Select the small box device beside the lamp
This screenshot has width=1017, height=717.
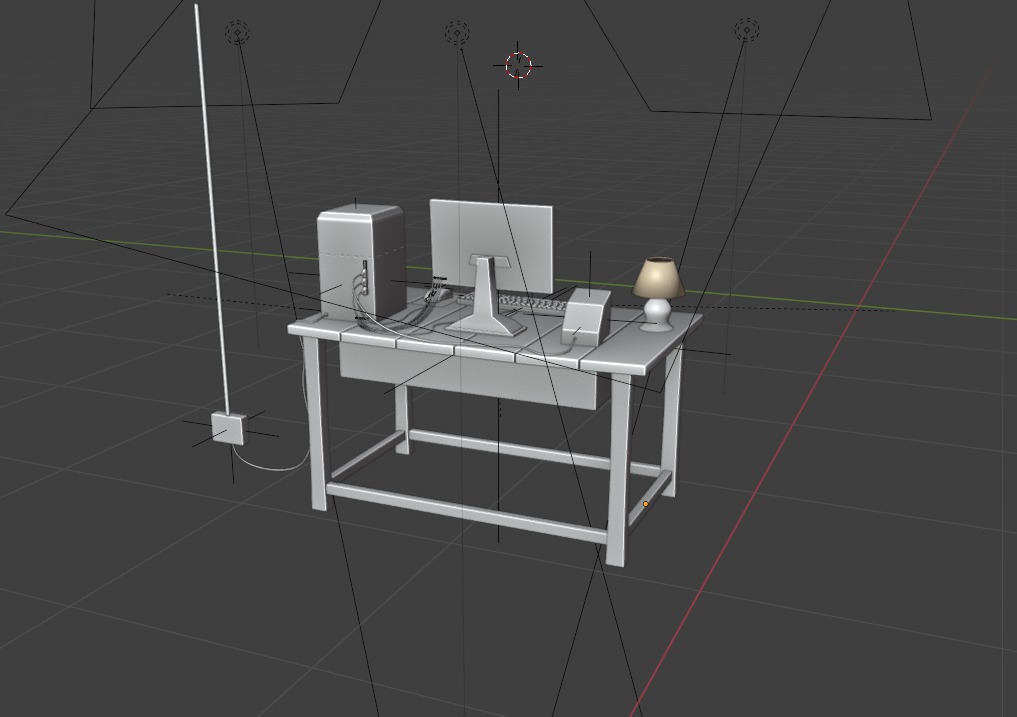coord(586,317)
